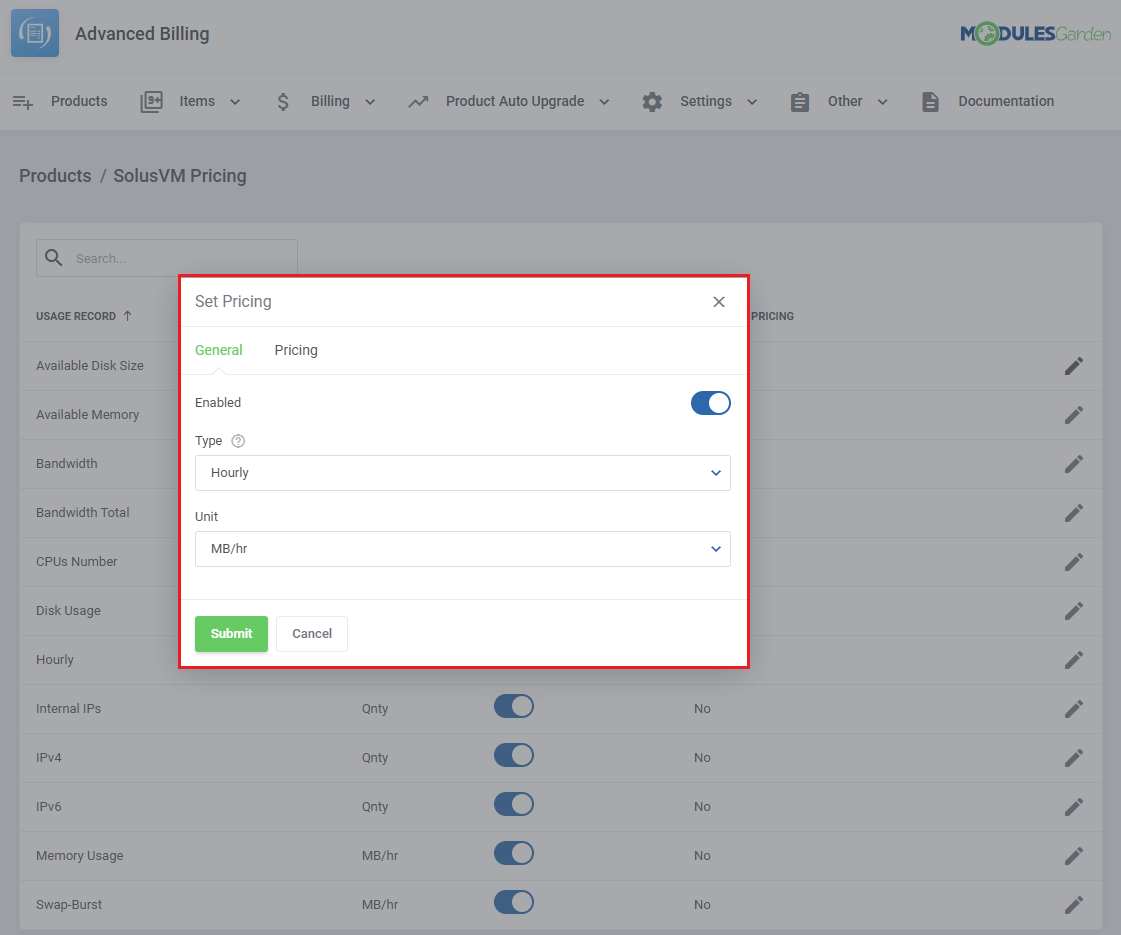
Task: Click the ModulesGarden logo link
Action: tap(1035, 33)
